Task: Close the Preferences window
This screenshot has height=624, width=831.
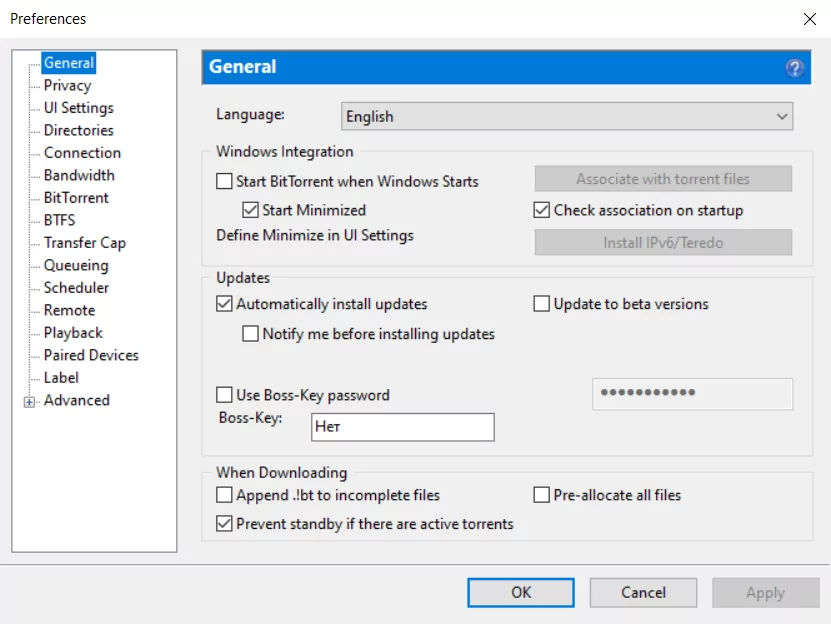Action: point(809,19)
